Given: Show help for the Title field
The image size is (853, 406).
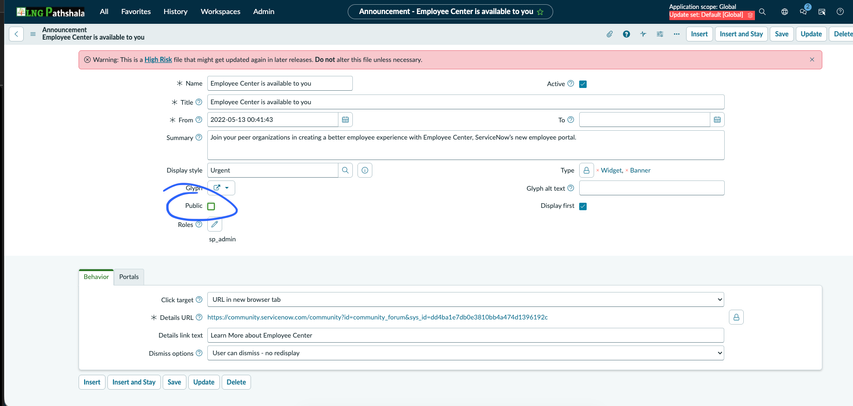Looking at the screenshot, I should (x=199, y=102).
